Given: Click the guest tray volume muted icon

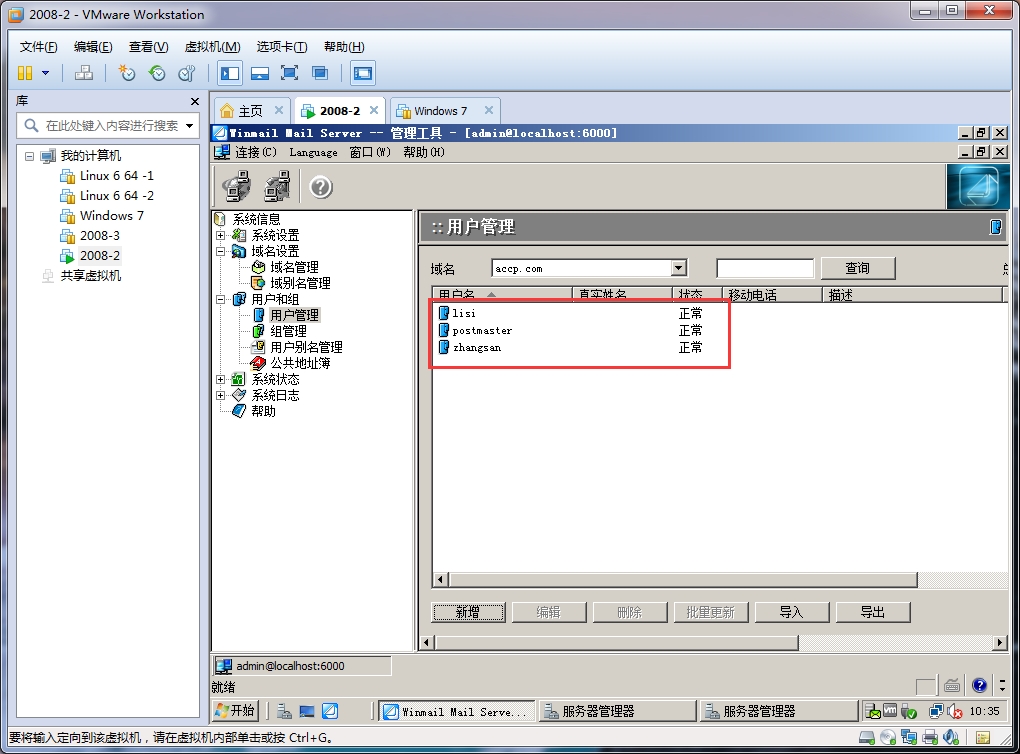Looking at the screenshot, I should click(x=954, y=712).
